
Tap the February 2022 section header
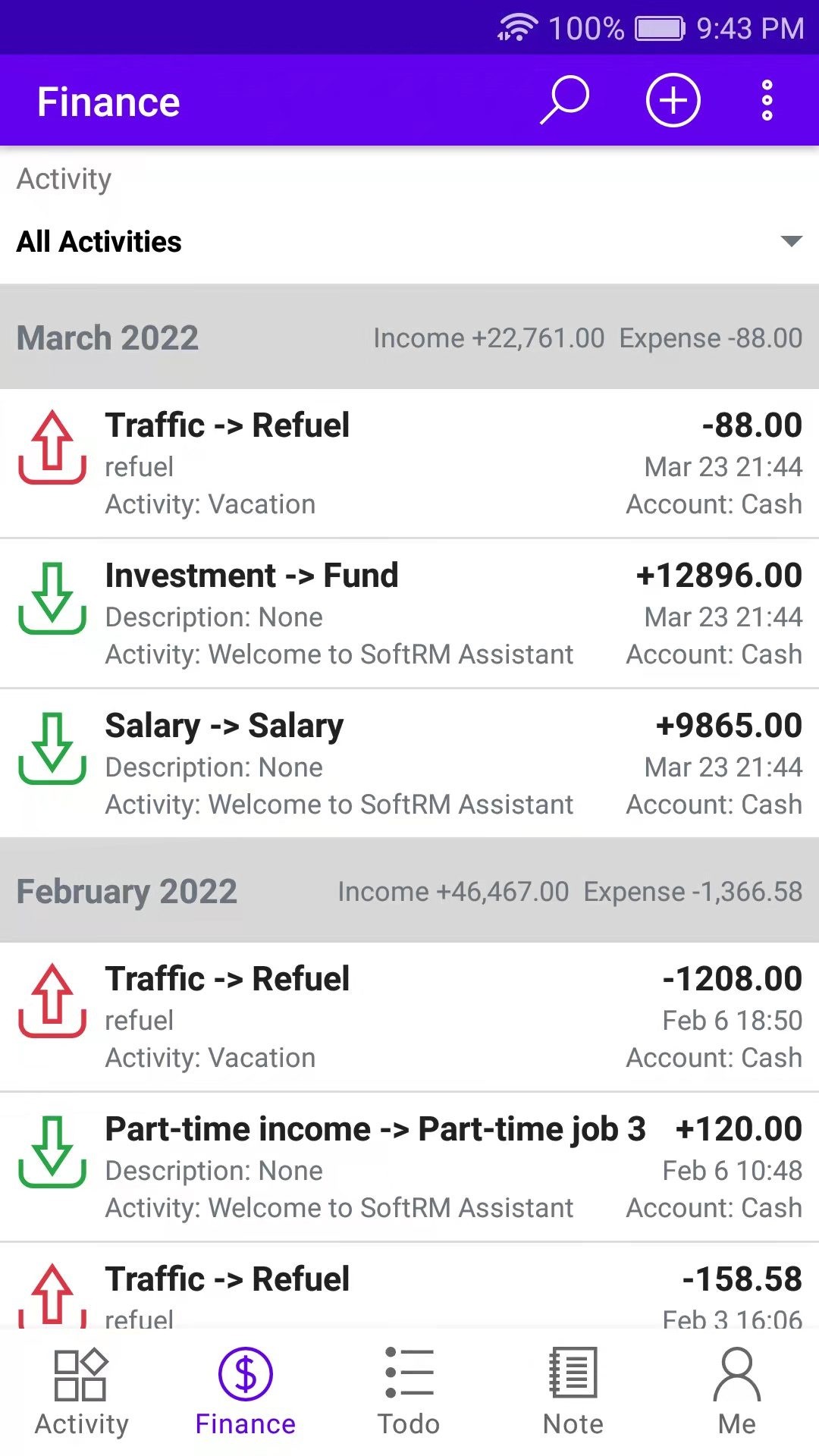point(409,891)
